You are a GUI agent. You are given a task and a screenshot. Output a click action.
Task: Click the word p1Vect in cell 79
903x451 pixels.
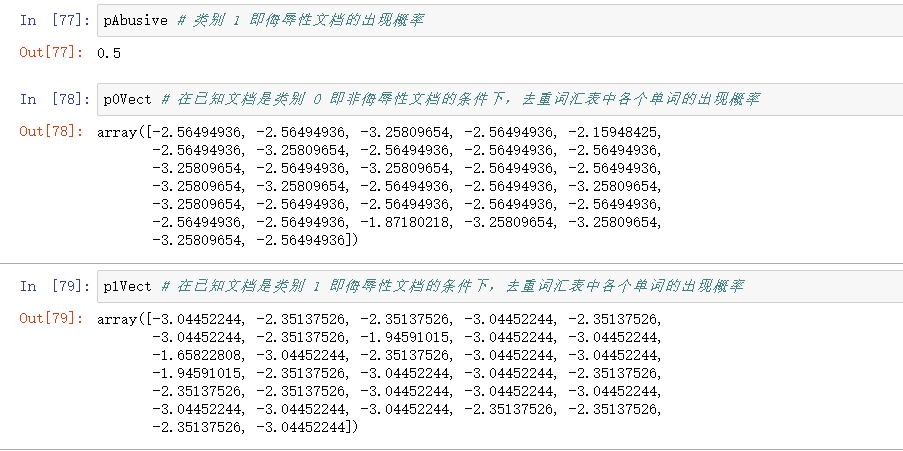(127, 286)
